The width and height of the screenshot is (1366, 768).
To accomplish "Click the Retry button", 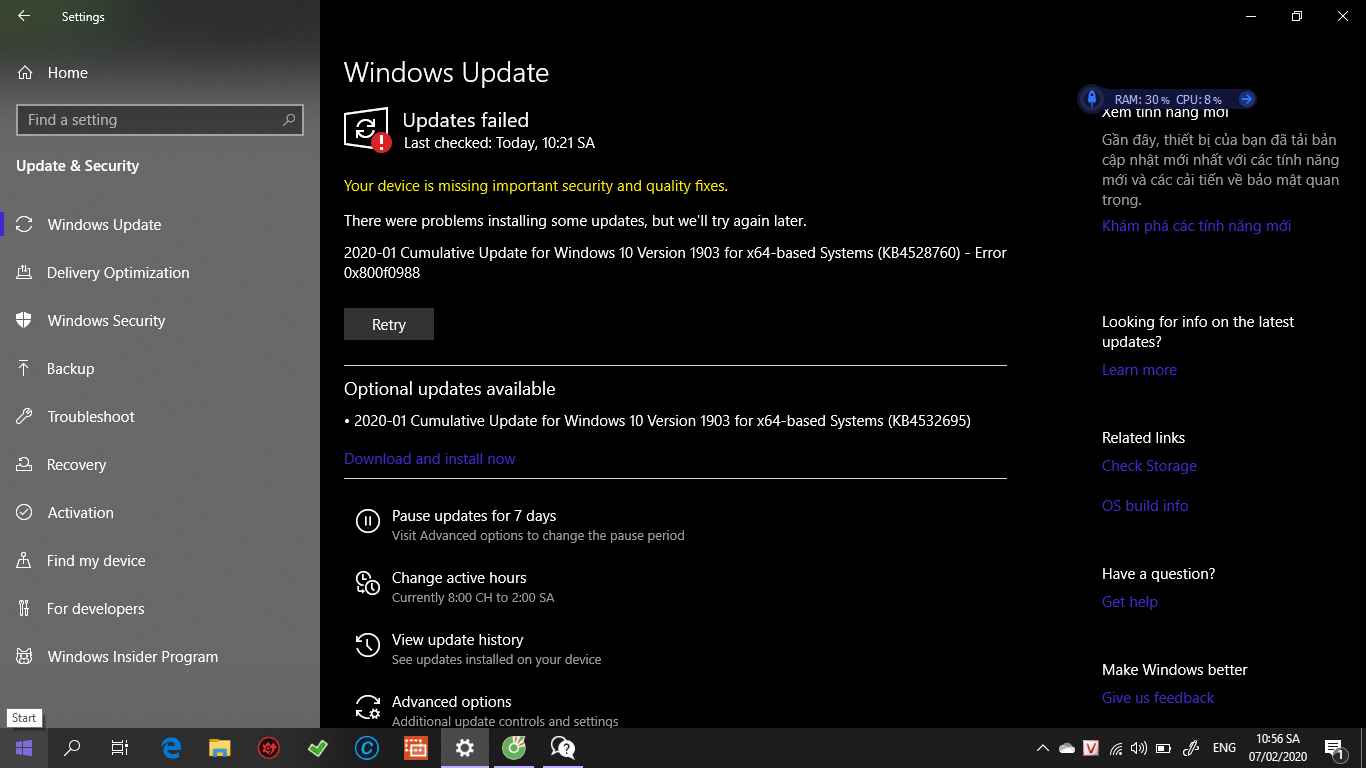I will (x=389, y=324).
